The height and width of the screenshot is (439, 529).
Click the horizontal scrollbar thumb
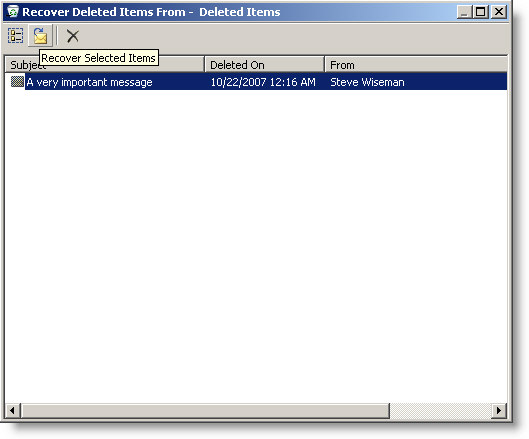(x=205, y=411)
